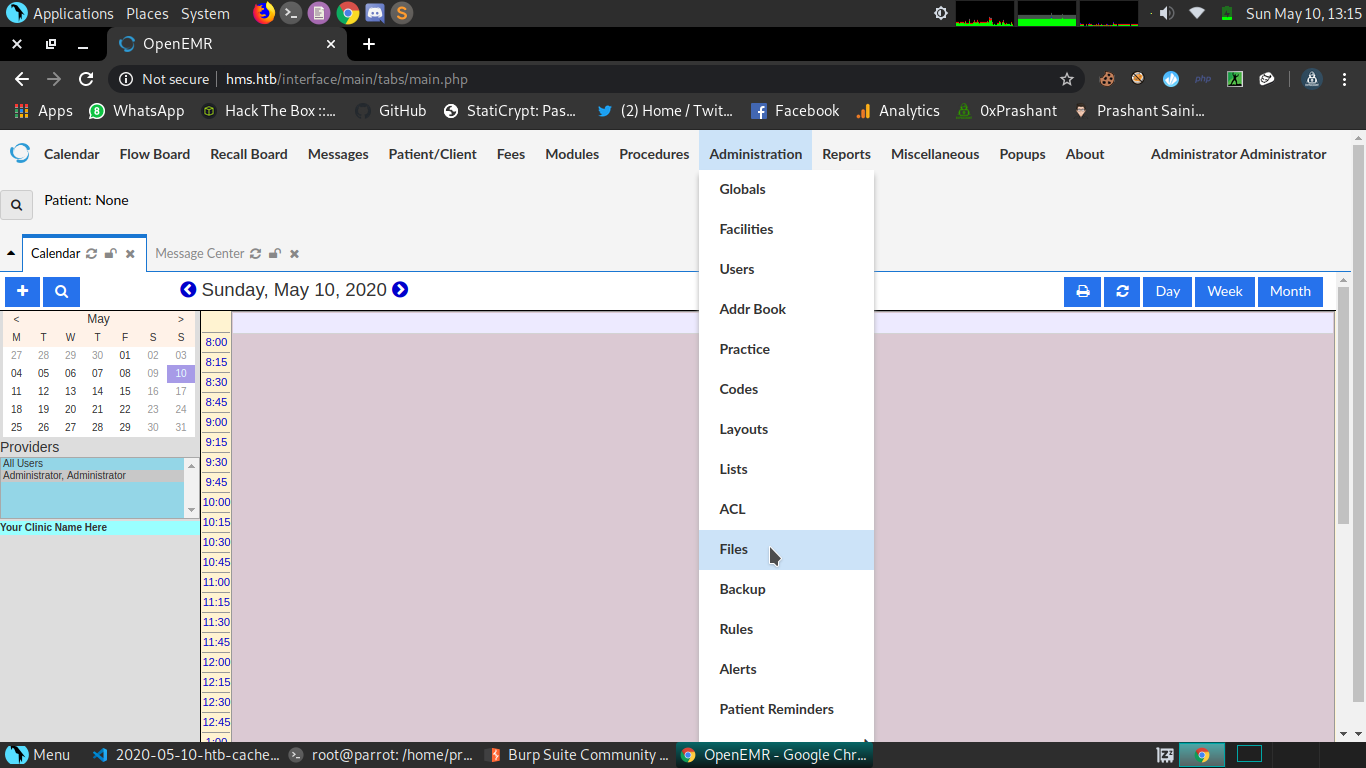The height and width of the screenshot is (768, 1366).
Task: Refresh the Message Center tab
Action: pos(256,254)
